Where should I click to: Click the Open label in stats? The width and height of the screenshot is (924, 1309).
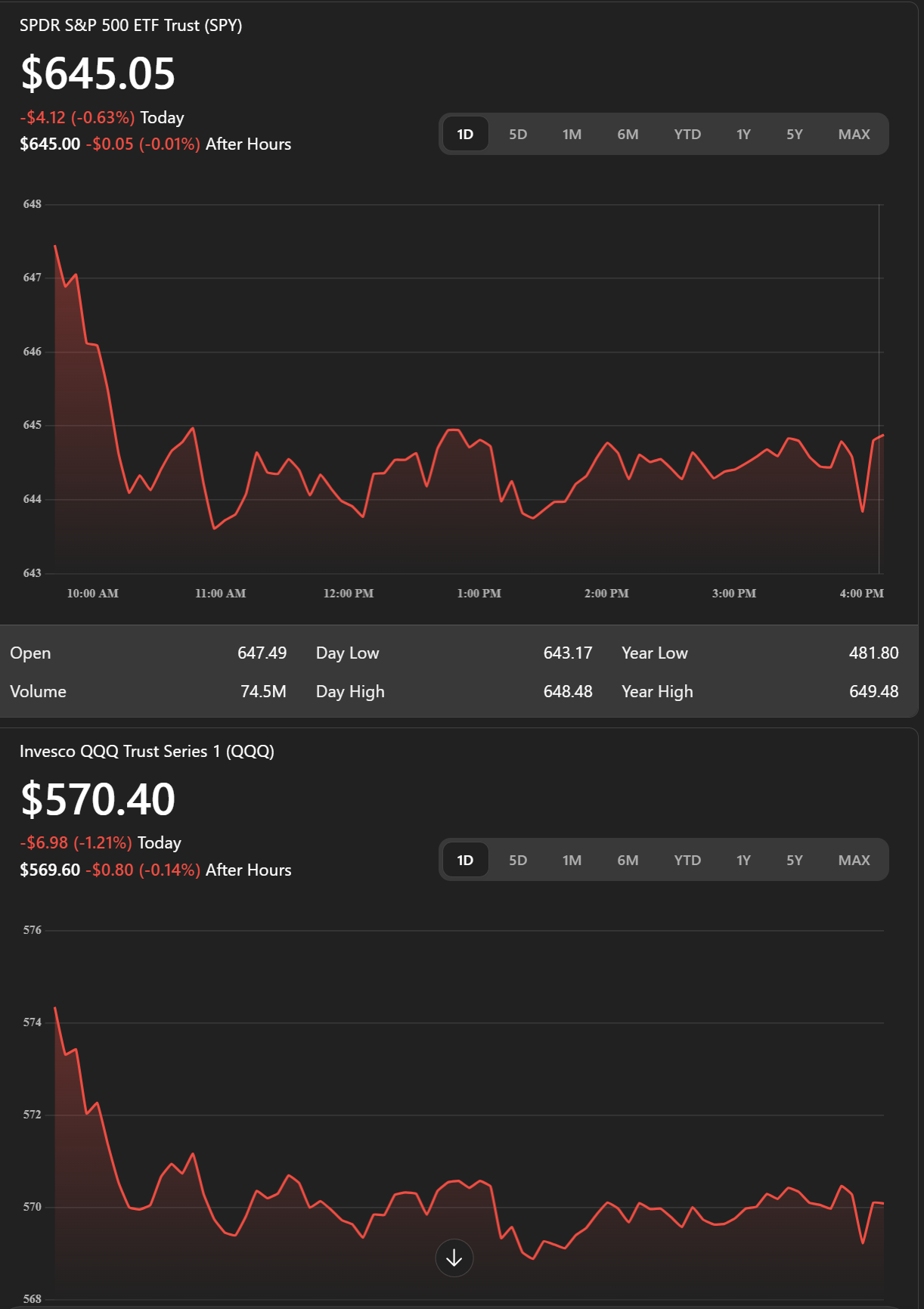[30, 653]
